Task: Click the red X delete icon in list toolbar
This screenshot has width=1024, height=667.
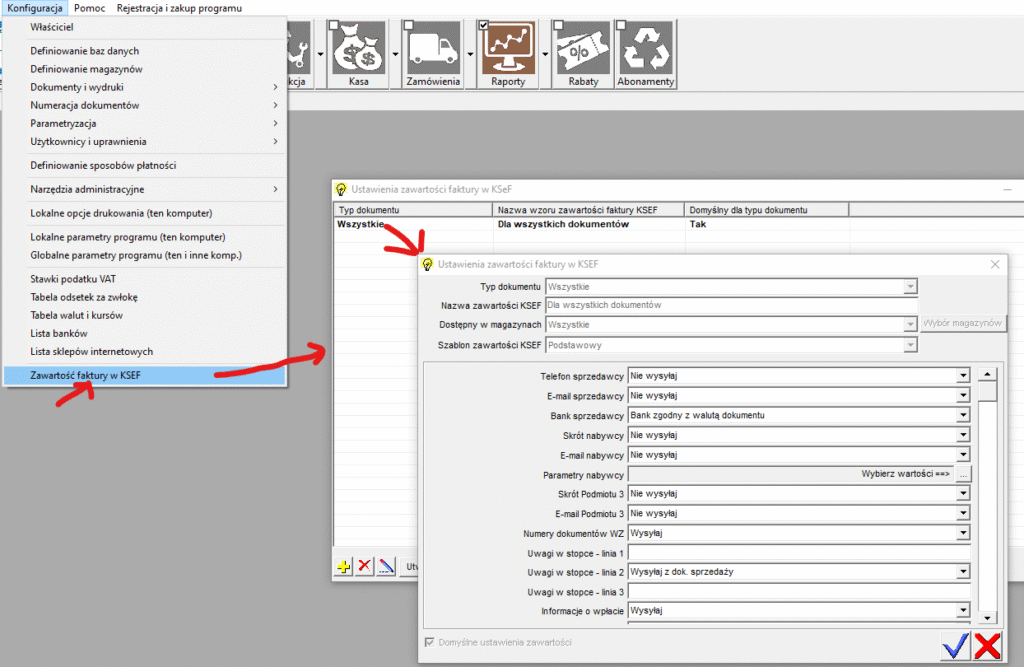Action: pyautogui.click(x=365, y=567)
